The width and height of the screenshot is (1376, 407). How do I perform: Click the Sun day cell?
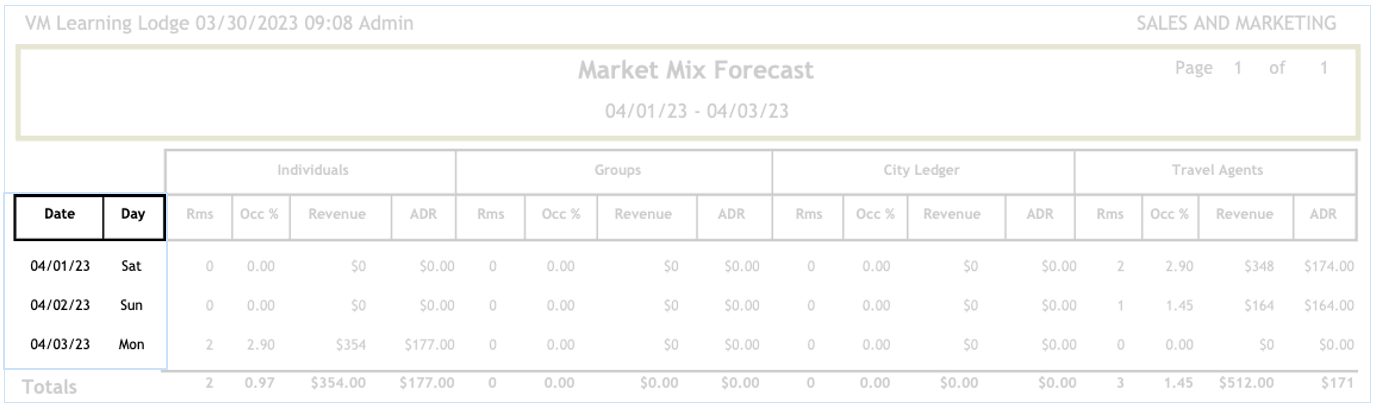click(132, 306)
